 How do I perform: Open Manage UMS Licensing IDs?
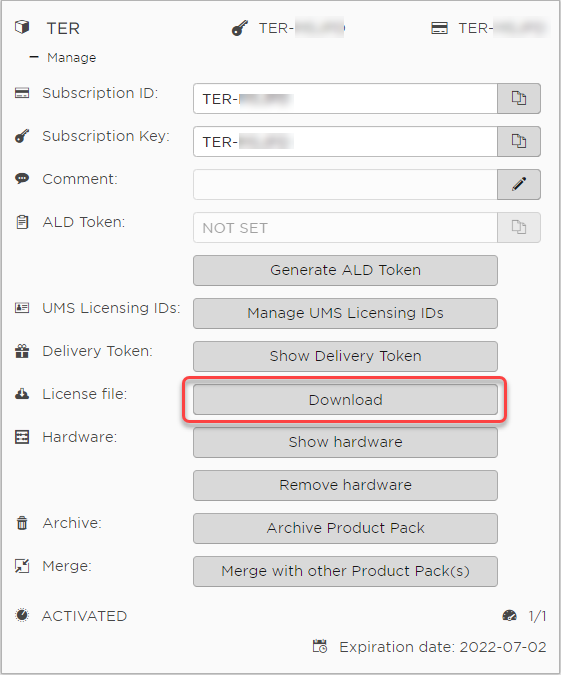click(345, 313)
